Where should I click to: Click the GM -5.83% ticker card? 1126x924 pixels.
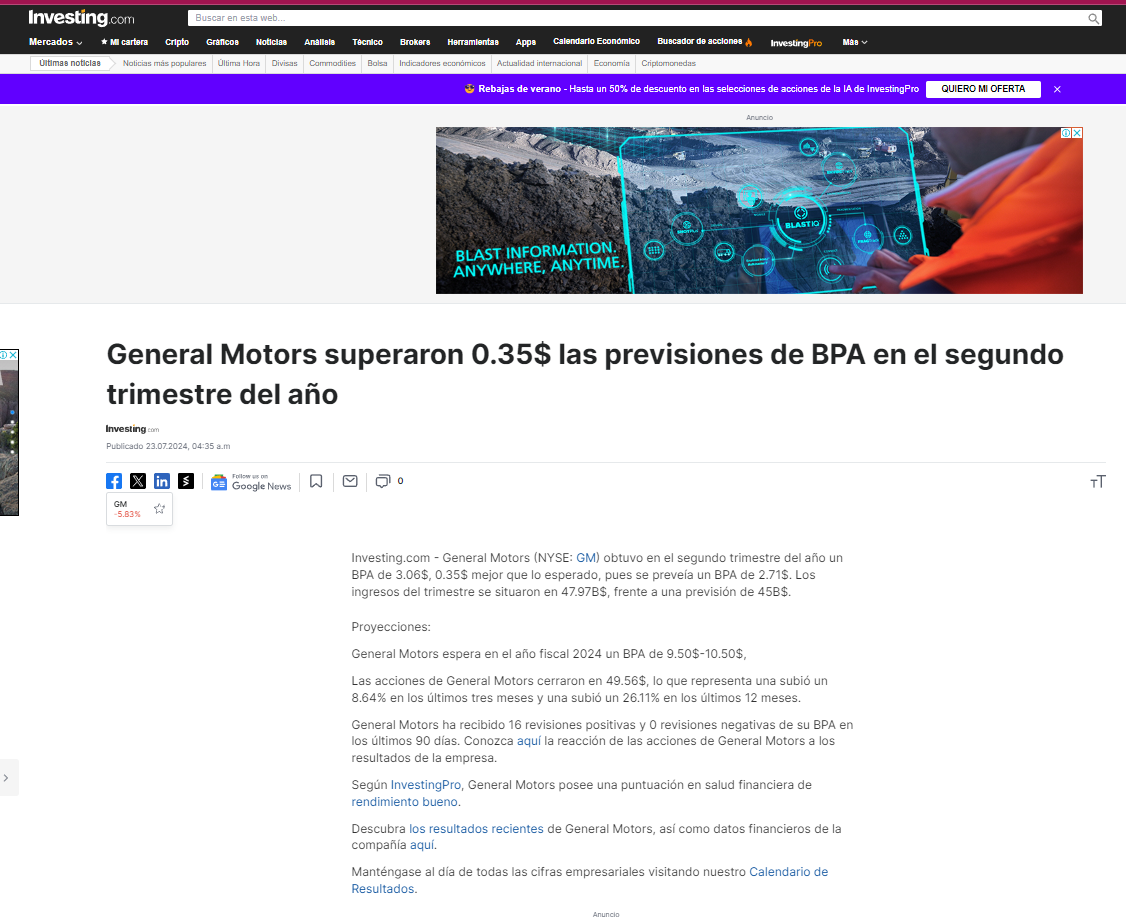tap(139, 509)
